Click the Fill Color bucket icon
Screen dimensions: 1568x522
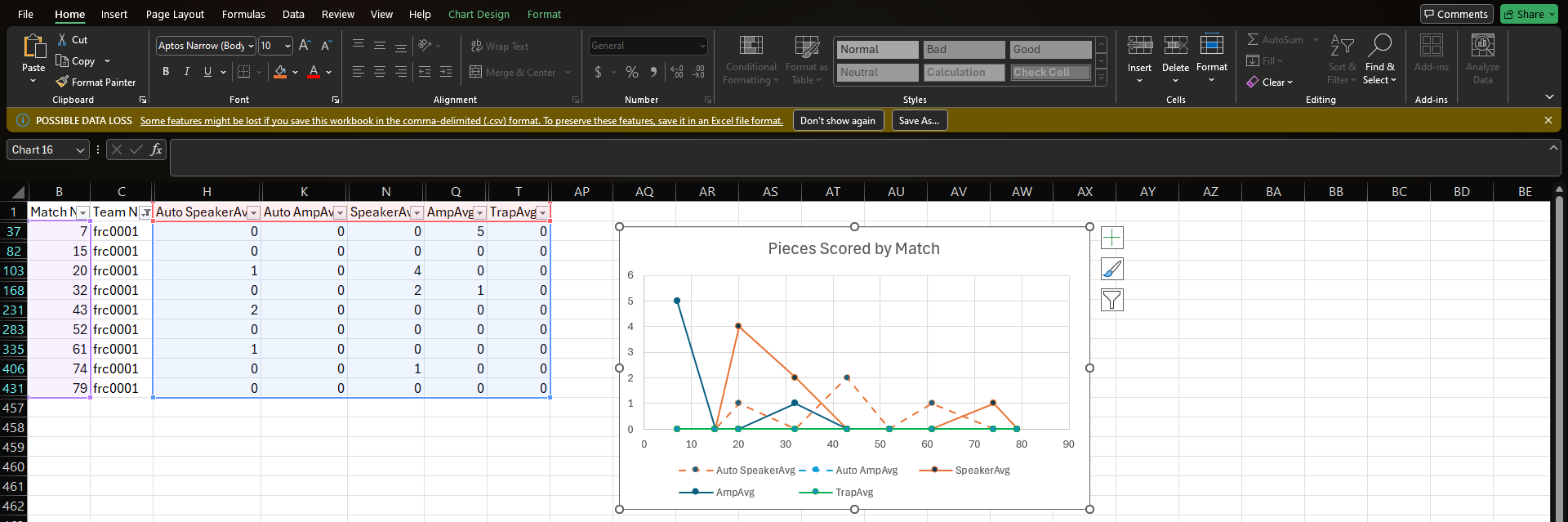(280, 72)
